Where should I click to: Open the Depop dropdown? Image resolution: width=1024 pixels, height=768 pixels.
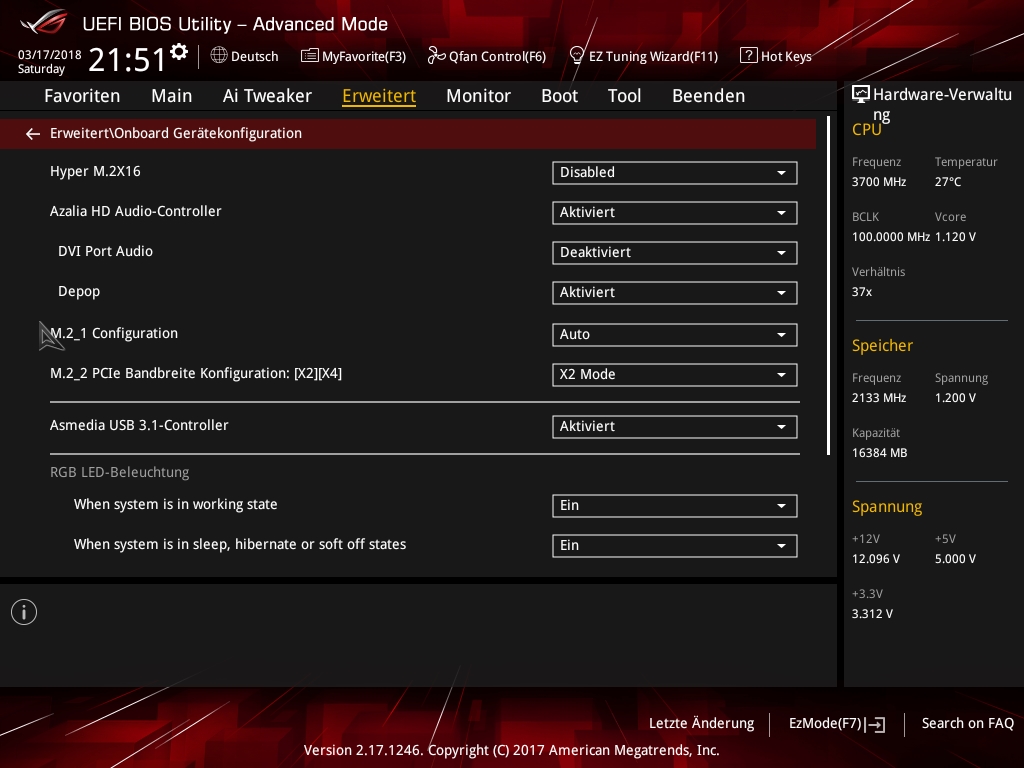coord(675,293)
